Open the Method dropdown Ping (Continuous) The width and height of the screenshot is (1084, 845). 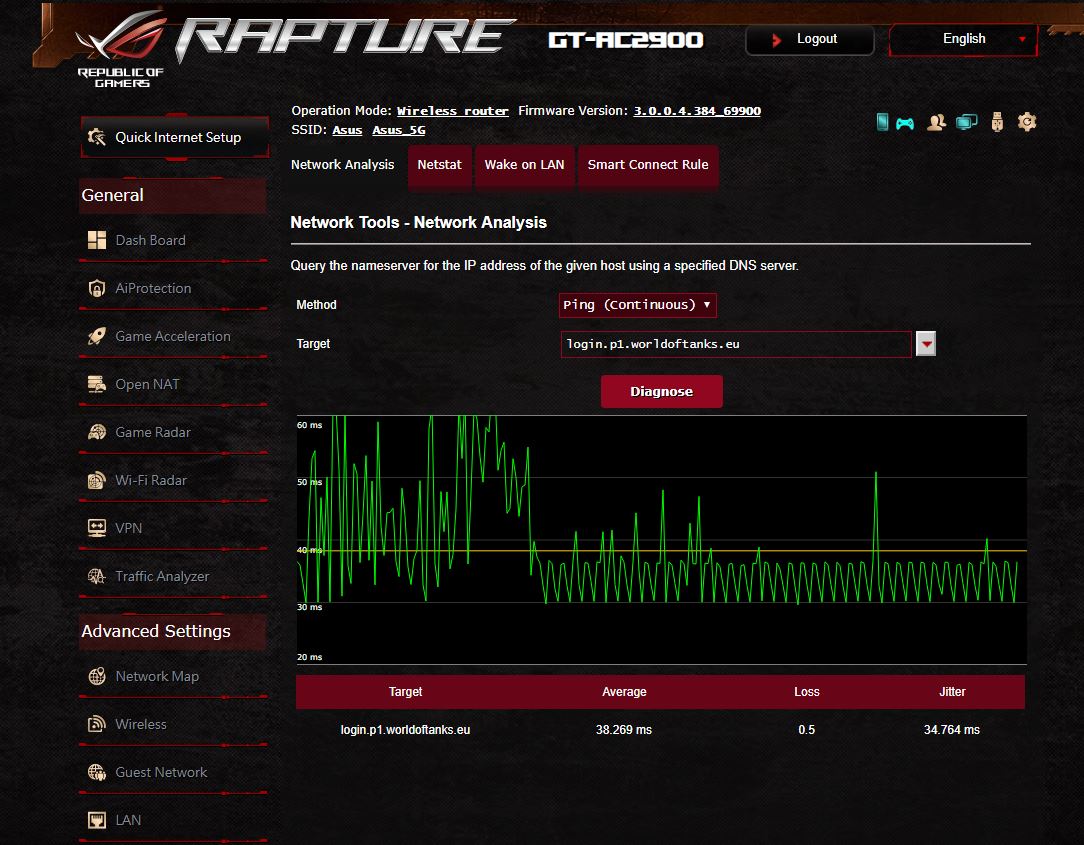637,305
